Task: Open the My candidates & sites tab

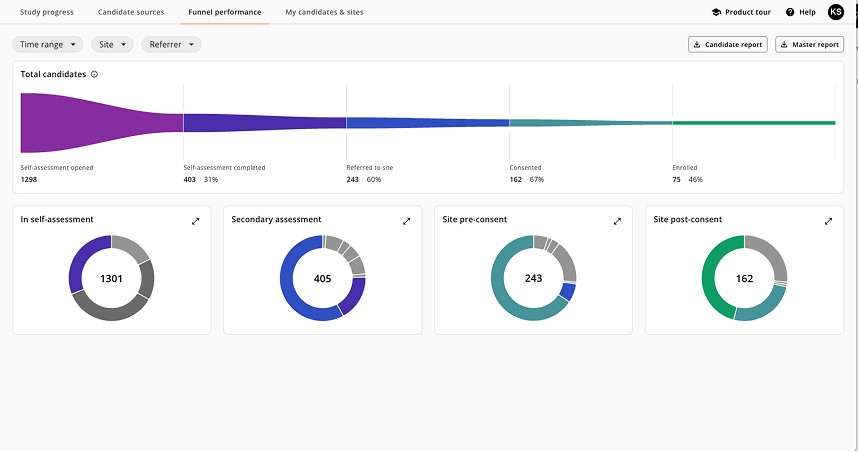Action: click(x=324, y=12)
